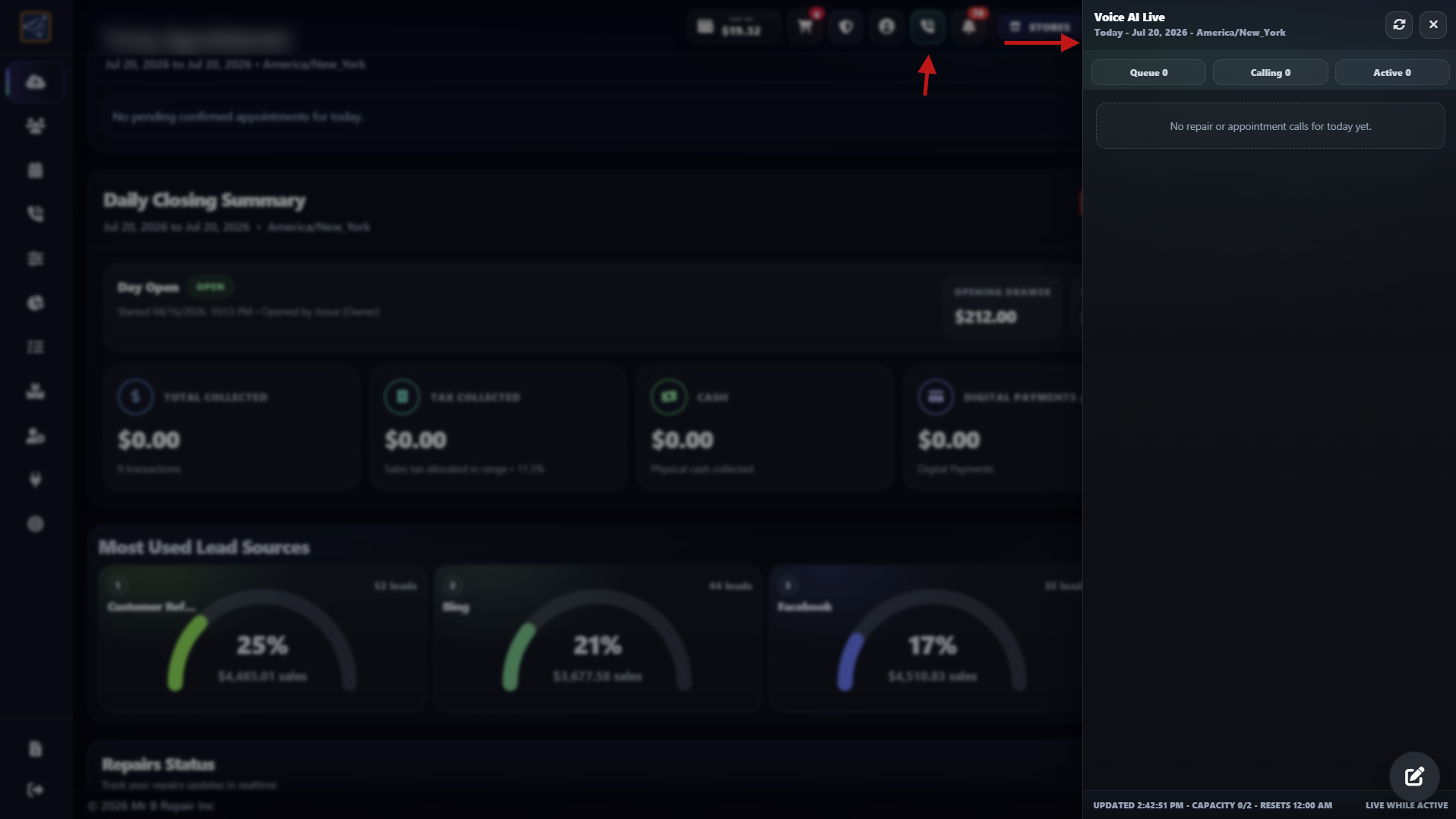This screenshot has height=819, width=1456.
Task: Click the Voice AI phone icon in header
Action: [x=927, y=27]
